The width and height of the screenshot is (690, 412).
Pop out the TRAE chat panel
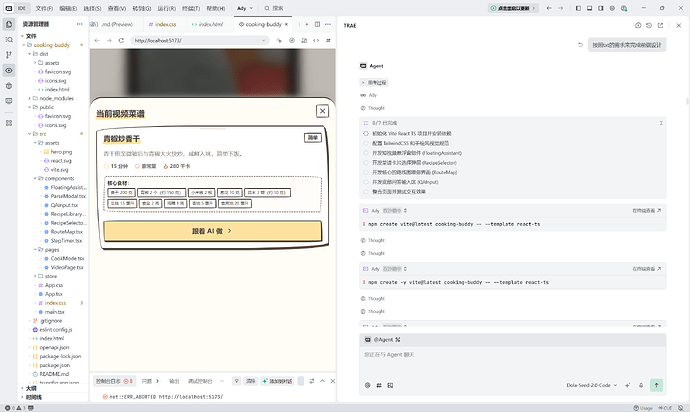click(x=660, y=26)
